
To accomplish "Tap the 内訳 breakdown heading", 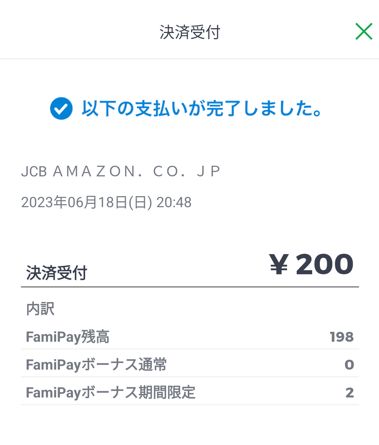I will pos(40,309).
